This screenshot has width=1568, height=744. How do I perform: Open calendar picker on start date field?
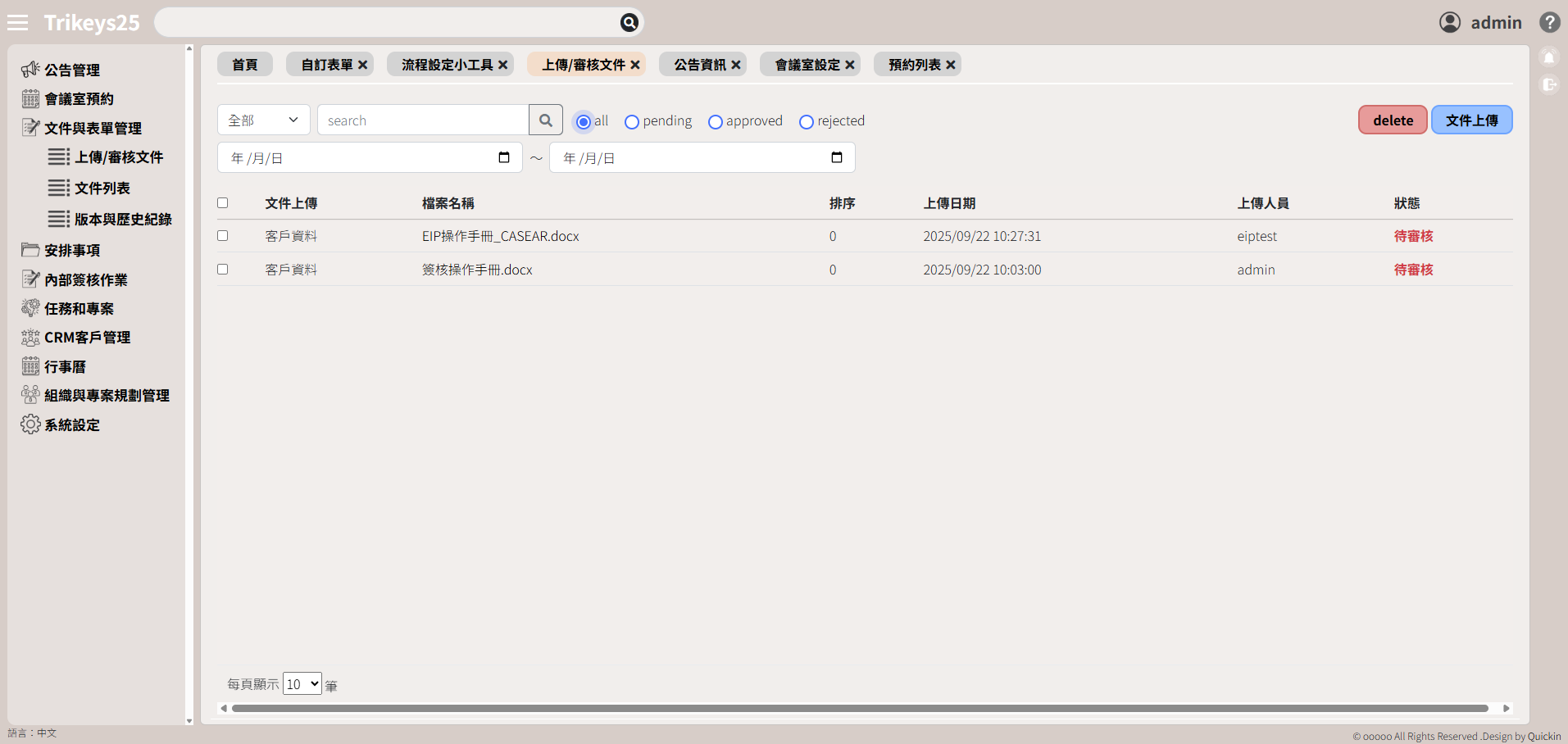[504, 157]
